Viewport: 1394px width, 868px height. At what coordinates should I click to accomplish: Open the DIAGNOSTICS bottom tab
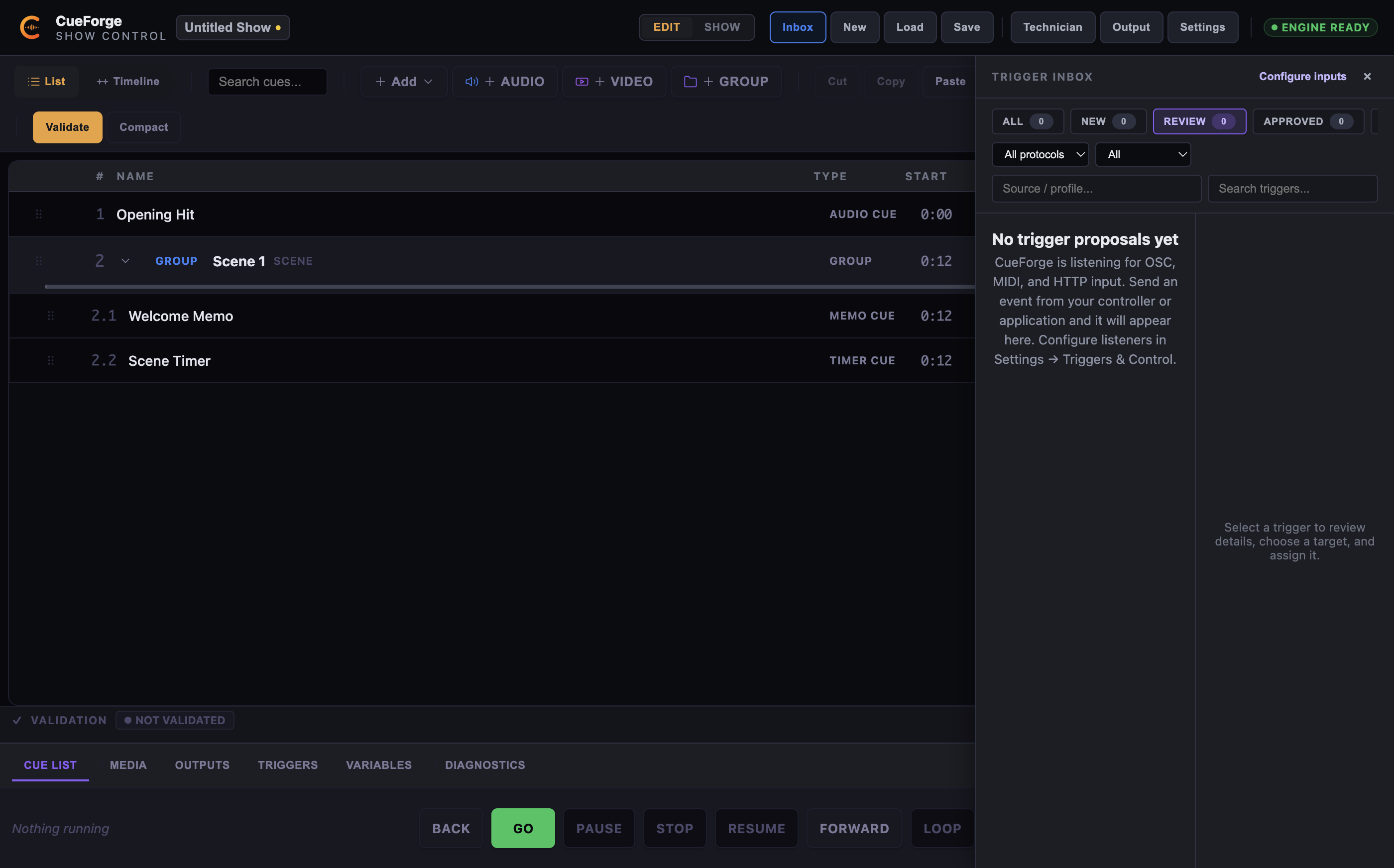[x=484, y=764]
